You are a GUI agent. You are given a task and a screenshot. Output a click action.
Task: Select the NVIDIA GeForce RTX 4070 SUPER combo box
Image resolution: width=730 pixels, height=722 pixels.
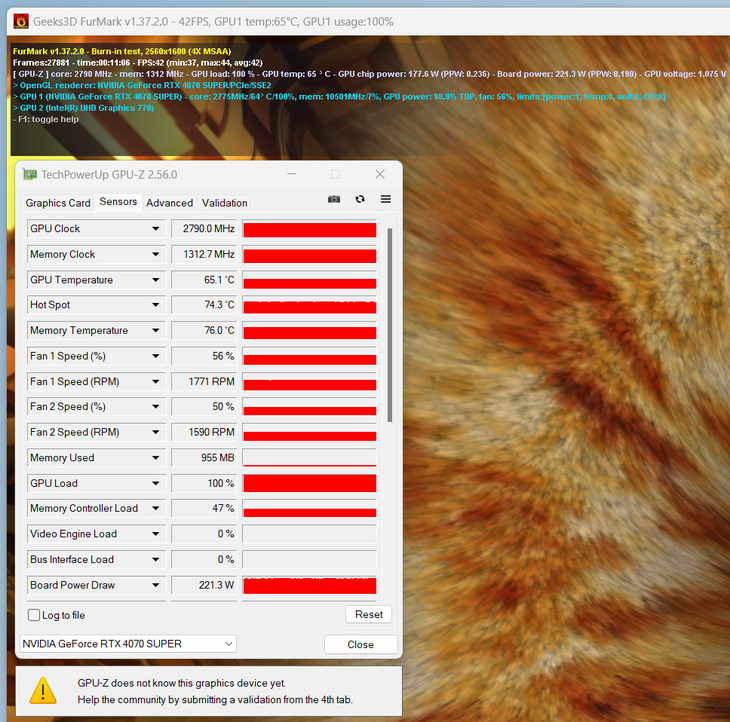[x=128, y=644]
